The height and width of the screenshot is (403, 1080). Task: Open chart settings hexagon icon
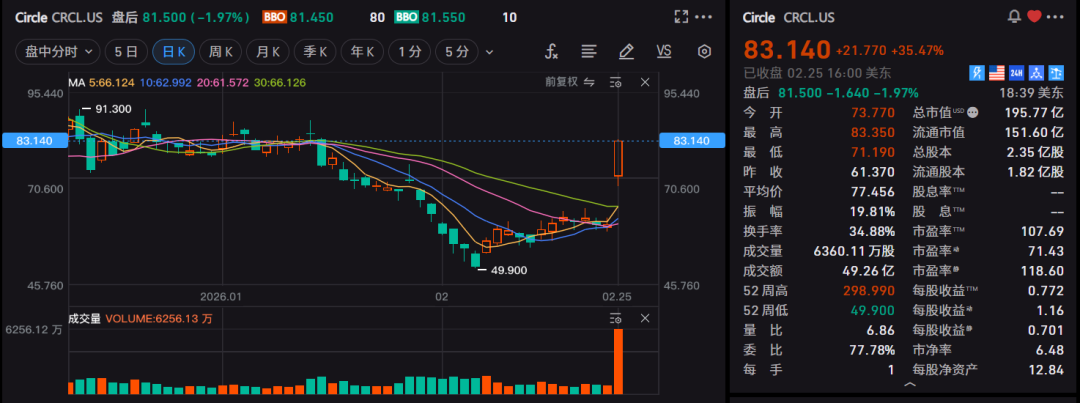tap(704, 51)
